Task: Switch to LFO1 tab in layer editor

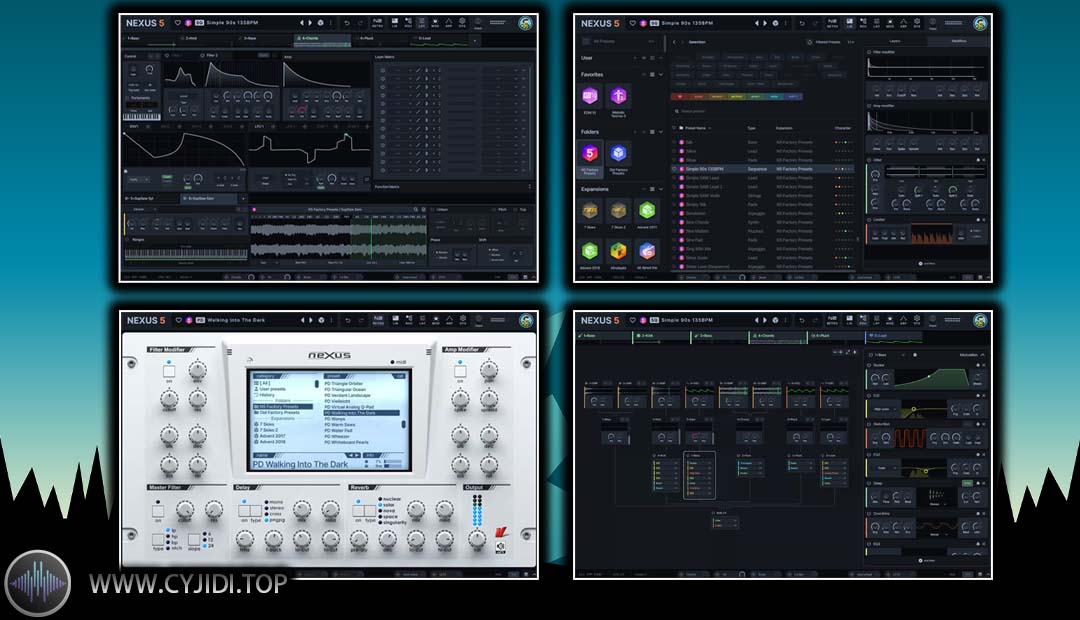Action: coord(259,127)
